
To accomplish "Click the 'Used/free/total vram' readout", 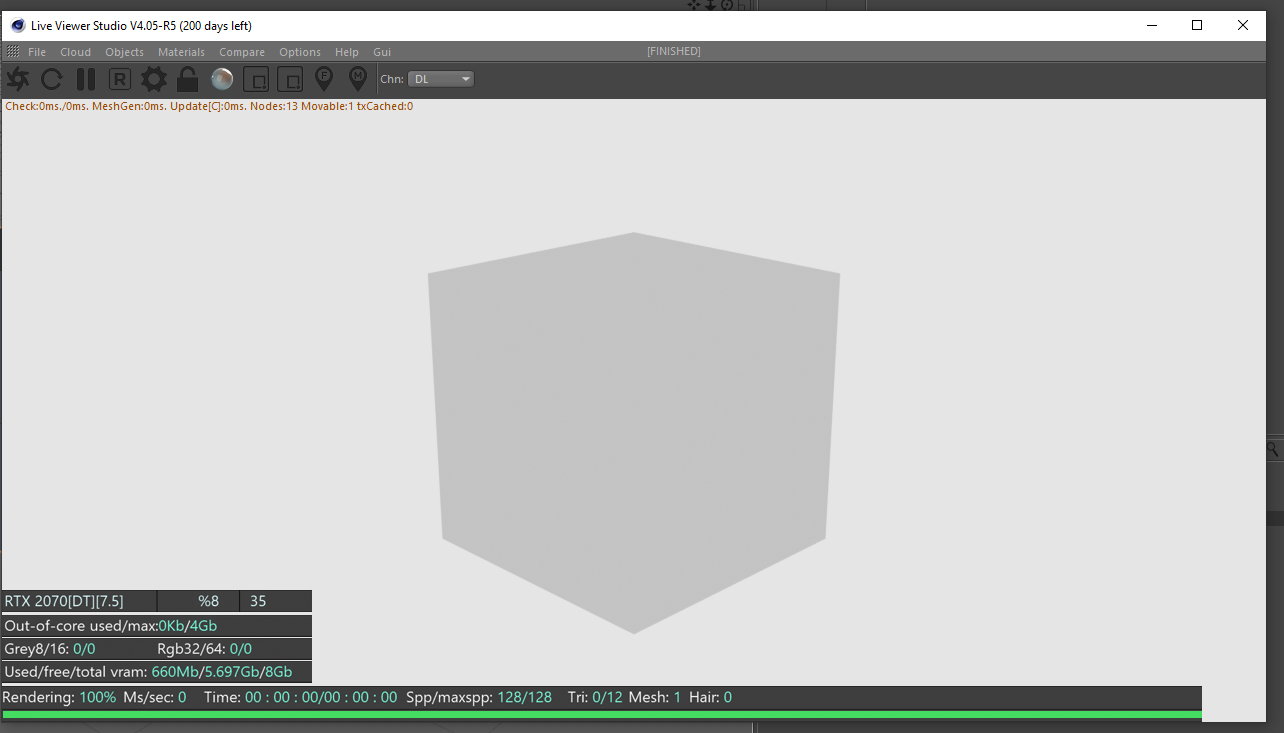I will click(149, 672).
